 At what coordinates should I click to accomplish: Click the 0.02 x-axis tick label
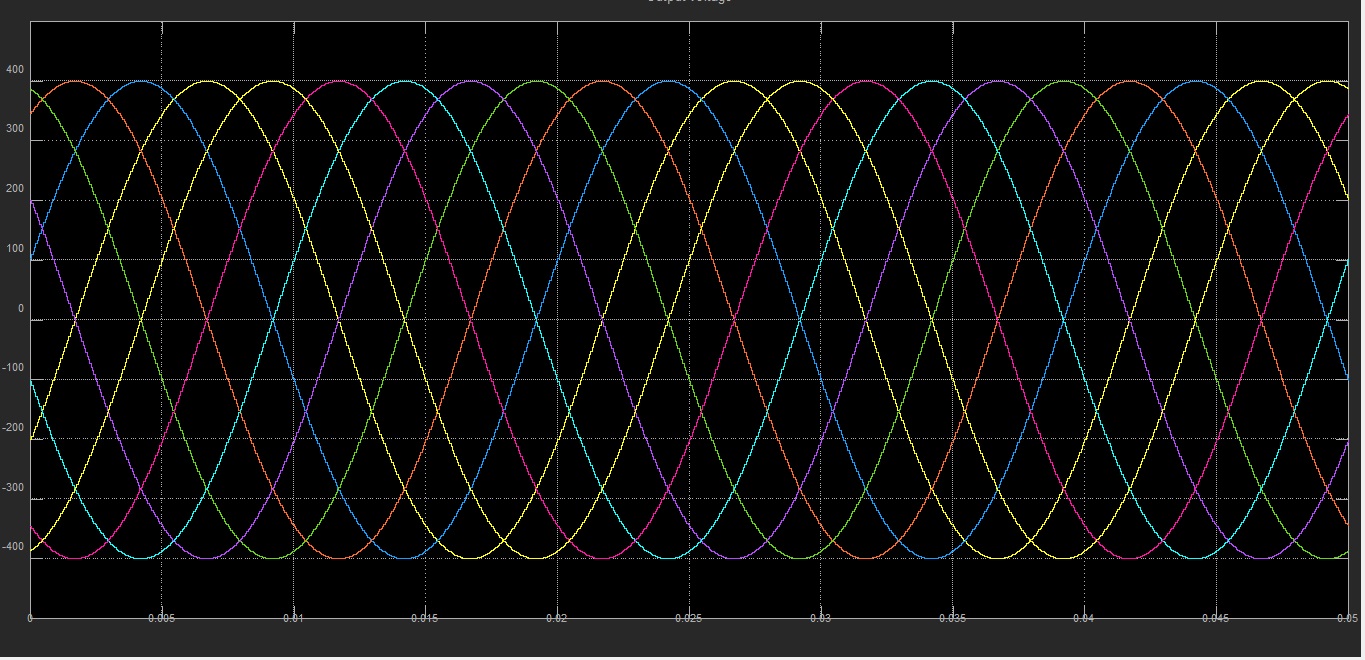coord(557,619)
